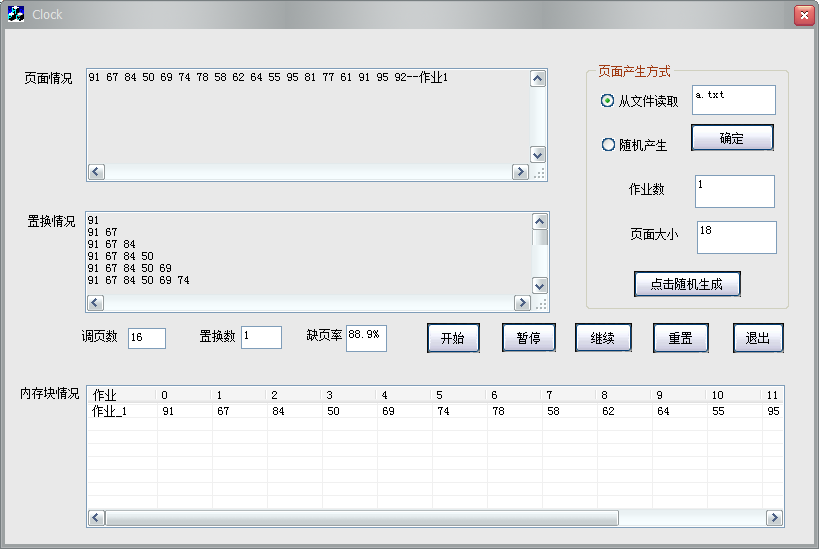Click the 开始 button
This screenshot has width=819, height=549.
pos(453,338)
